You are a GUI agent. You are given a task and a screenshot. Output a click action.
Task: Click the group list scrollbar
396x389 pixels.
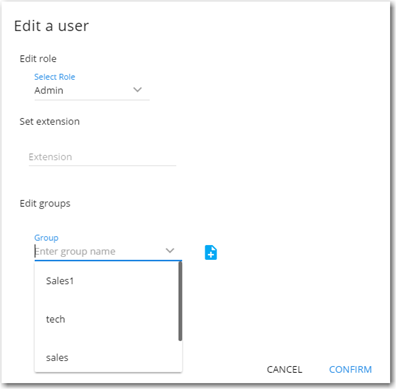pyautogui.click(x=180, y=301)
